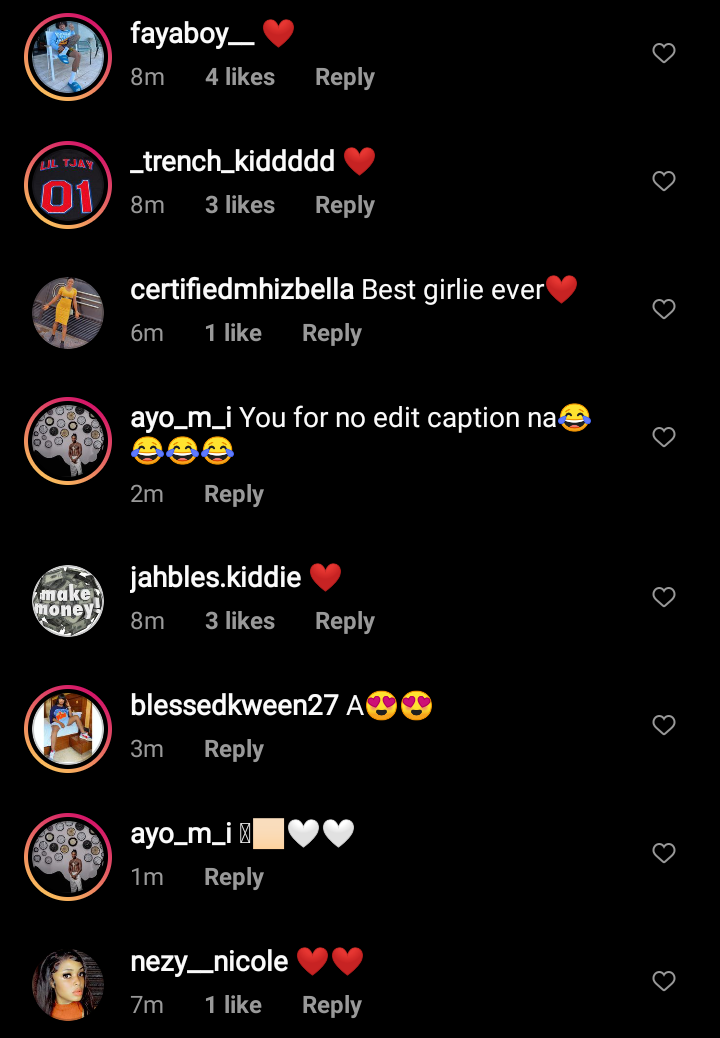720x1038 pixels.
Task: Reply to fayaboy__'s comment
Action: (345, 77)
